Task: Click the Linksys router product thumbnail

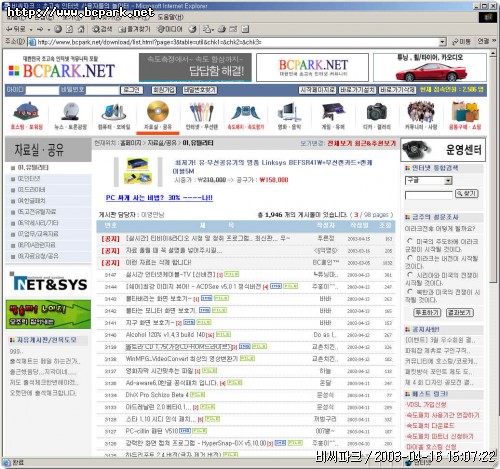Action: [x=138, y=172]
